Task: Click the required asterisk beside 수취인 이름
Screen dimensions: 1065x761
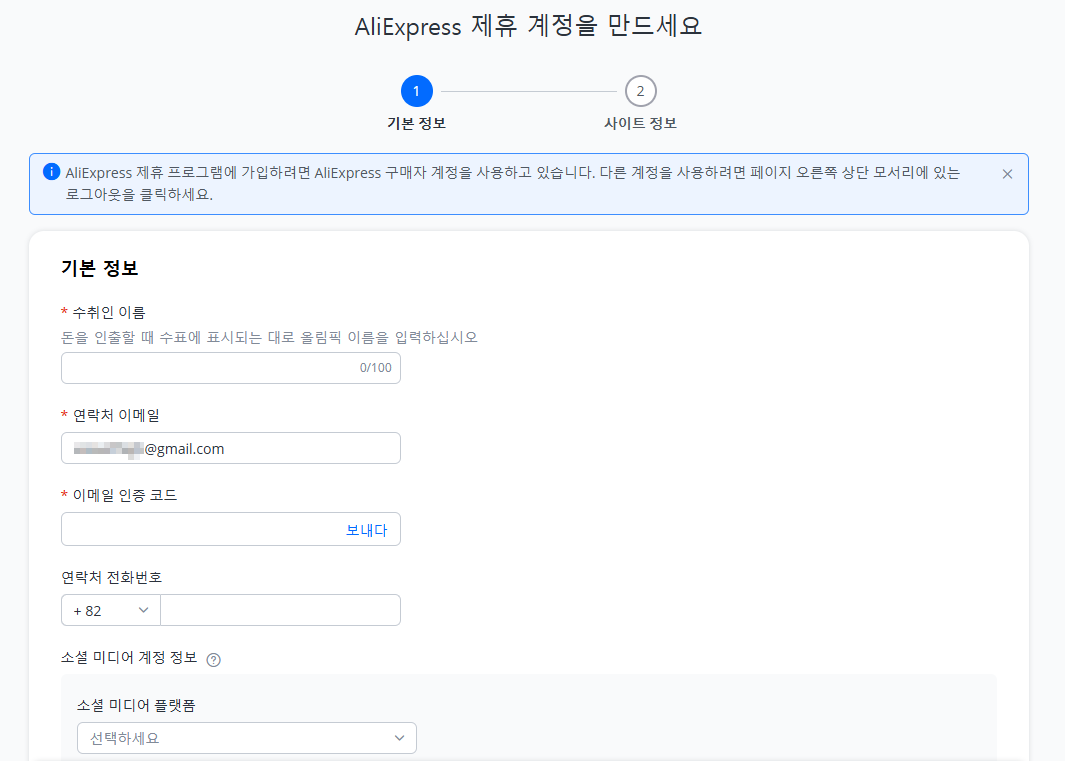Action: point(66,311)
